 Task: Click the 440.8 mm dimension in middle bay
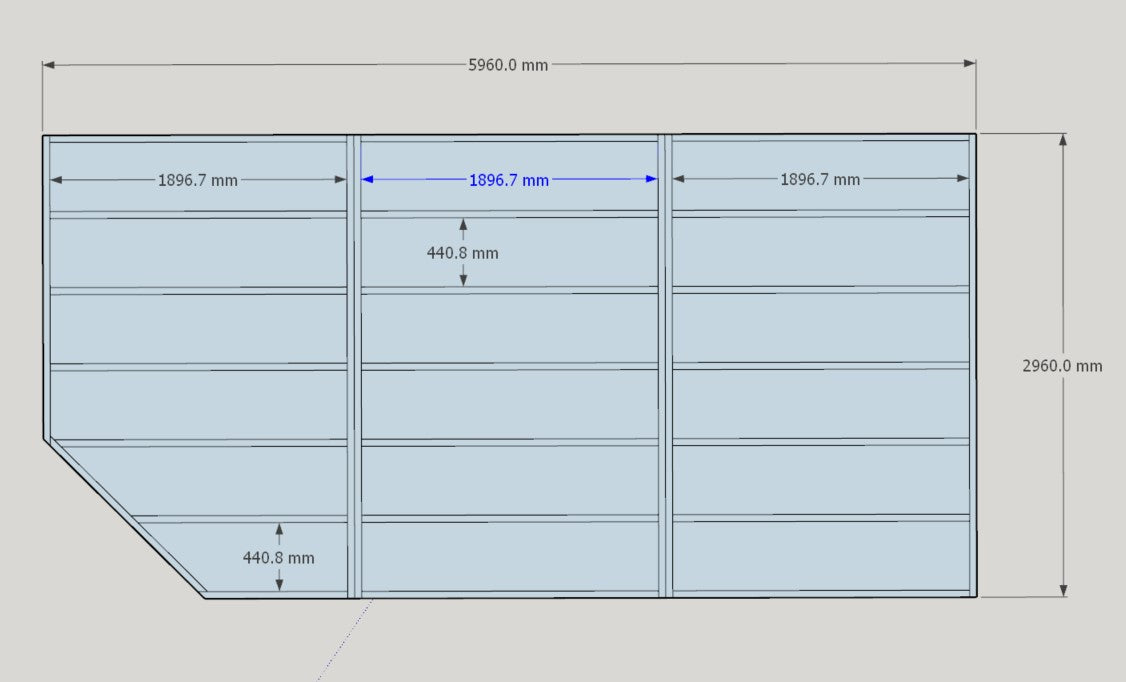click(462, 253)
